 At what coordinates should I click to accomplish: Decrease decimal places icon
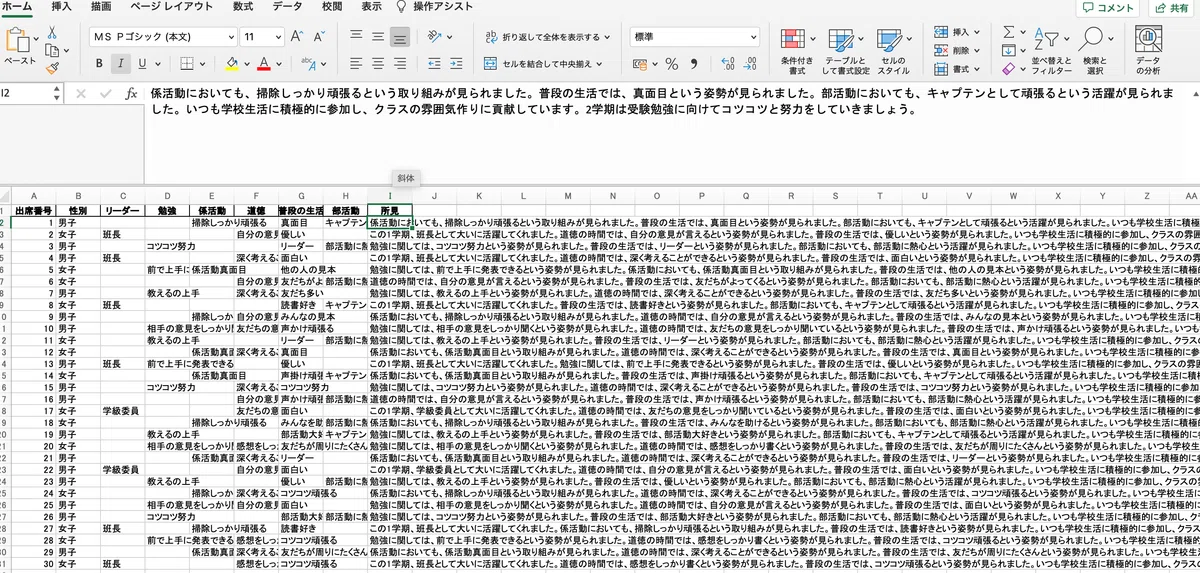point(748,64)
